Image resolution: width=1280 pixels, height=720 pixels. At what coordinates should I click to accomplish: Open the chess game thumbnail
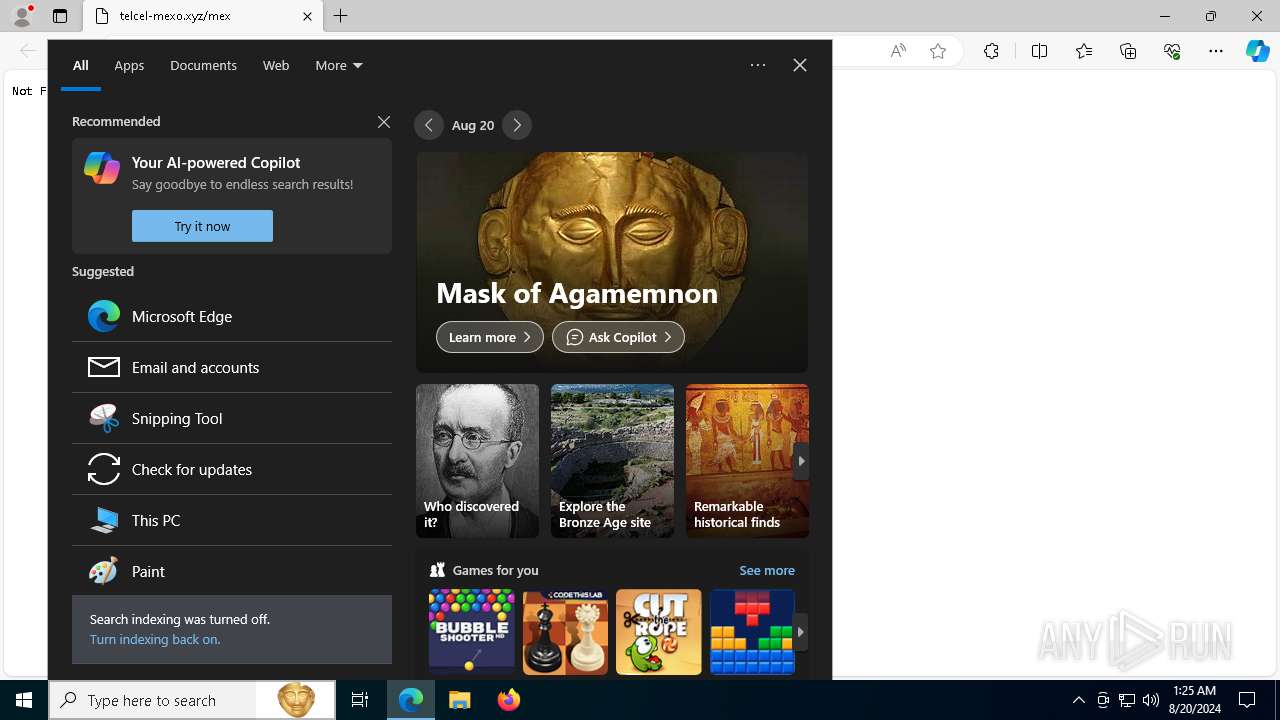(x=565, y=632)
